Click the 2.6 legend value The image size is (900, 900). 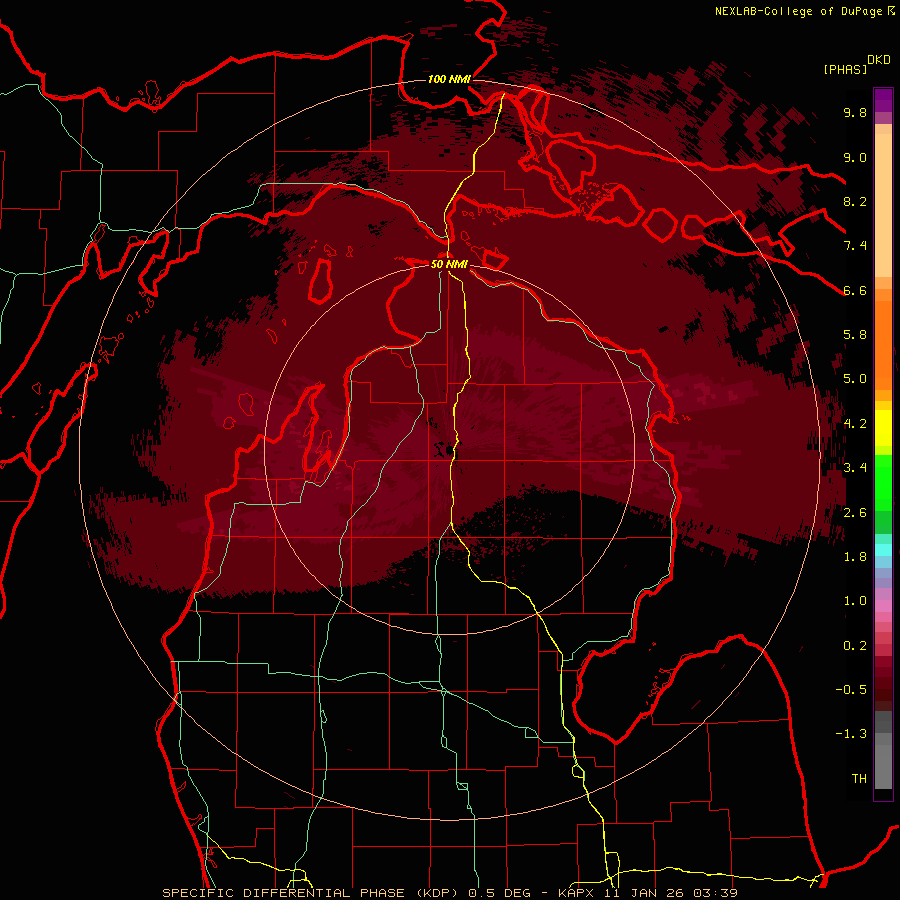click(855, 513)
